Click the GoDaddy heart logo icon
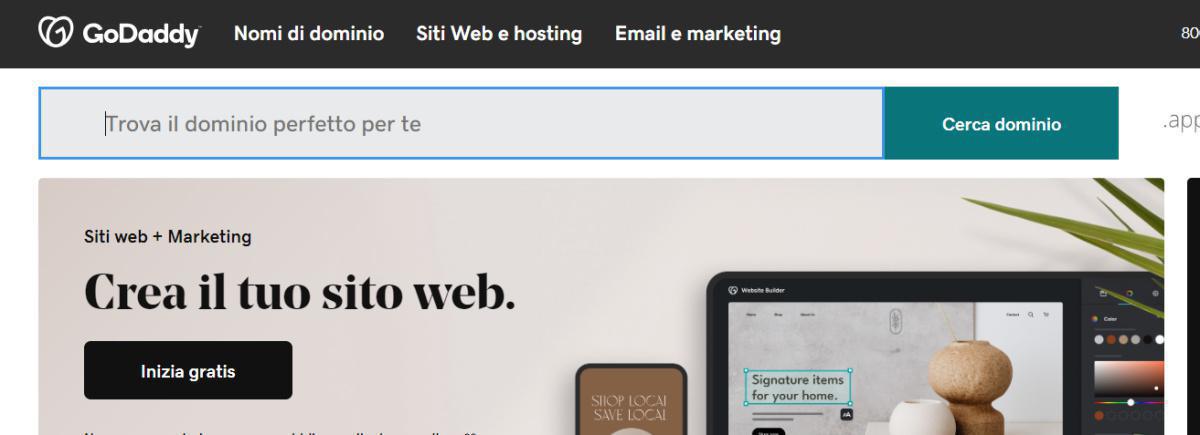The image size is (1200, 435). coord(54,32)
